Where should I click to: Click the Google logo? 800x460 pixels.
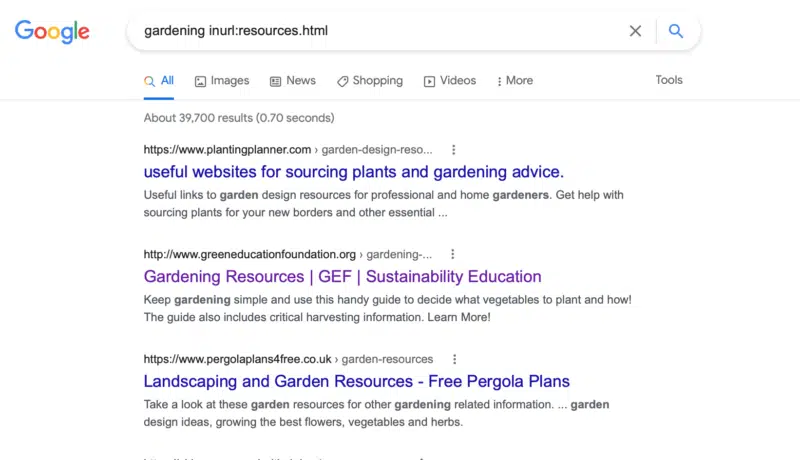click(x=52, y=32)
